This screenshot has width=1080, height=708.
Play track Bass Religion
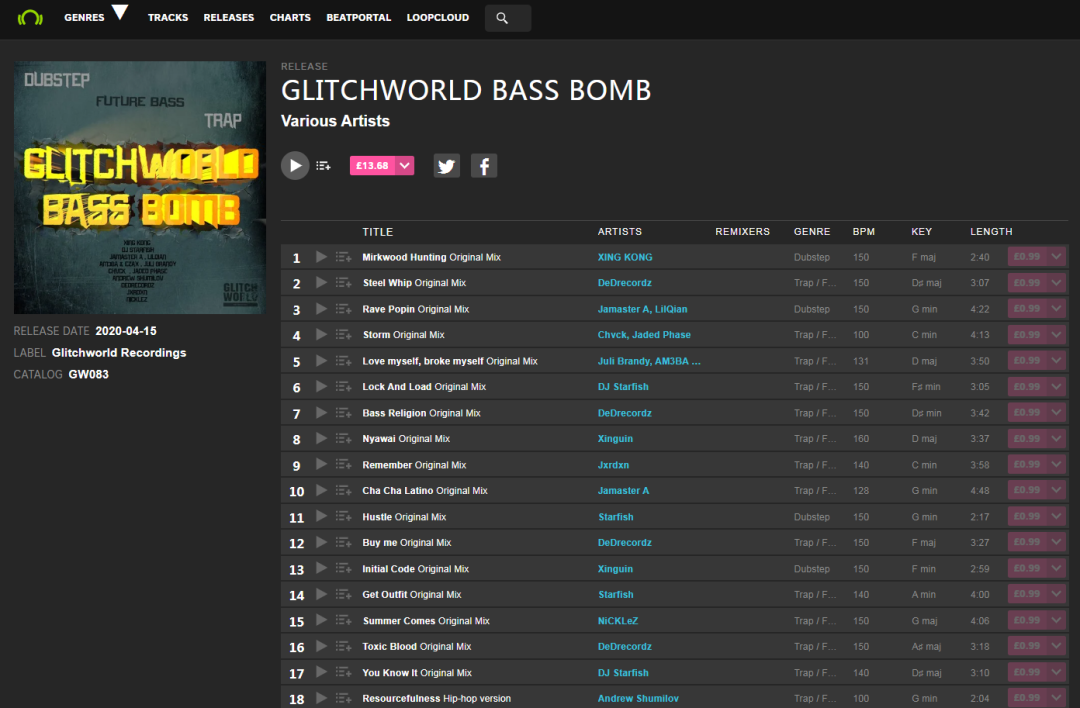point(321,413)
